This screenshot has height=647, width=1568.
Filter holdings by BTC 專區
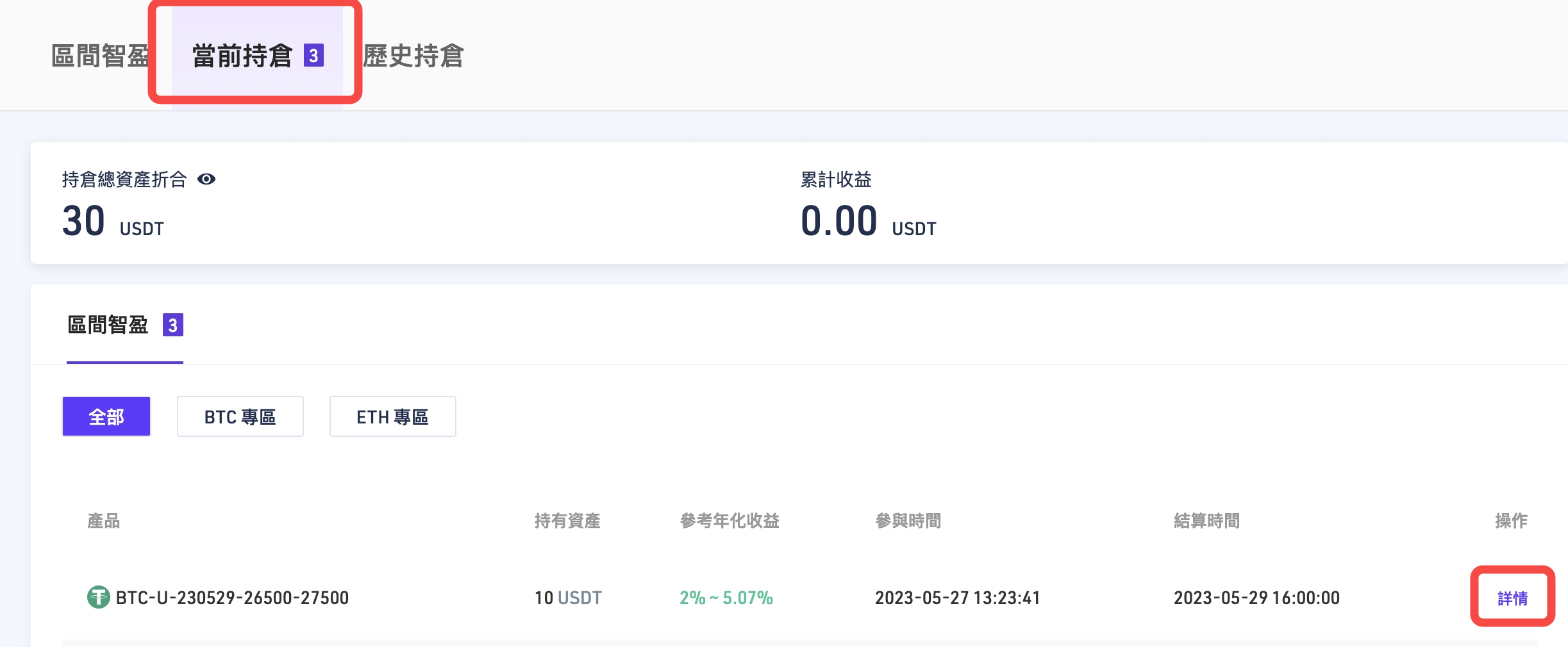240,417
